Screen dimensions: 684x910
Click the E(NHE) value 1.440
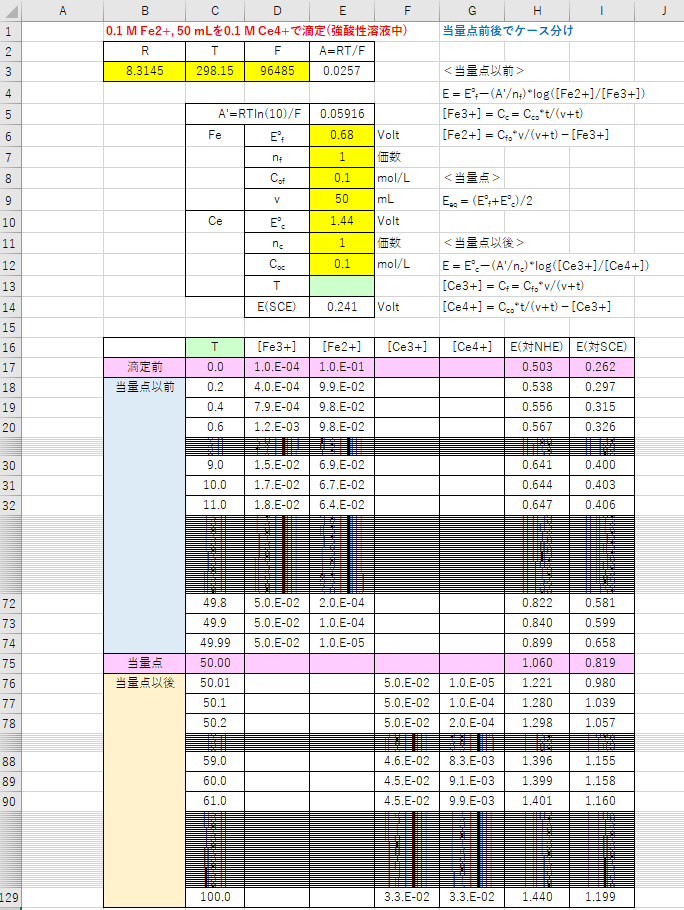[x=537, y=897]
